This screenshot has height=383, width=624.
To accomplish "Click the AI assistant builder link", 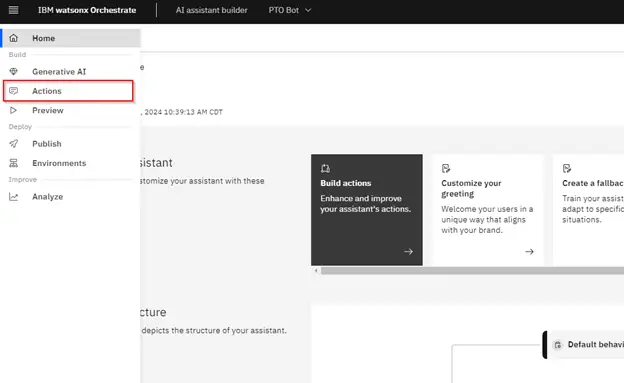I will pos(211,10).
